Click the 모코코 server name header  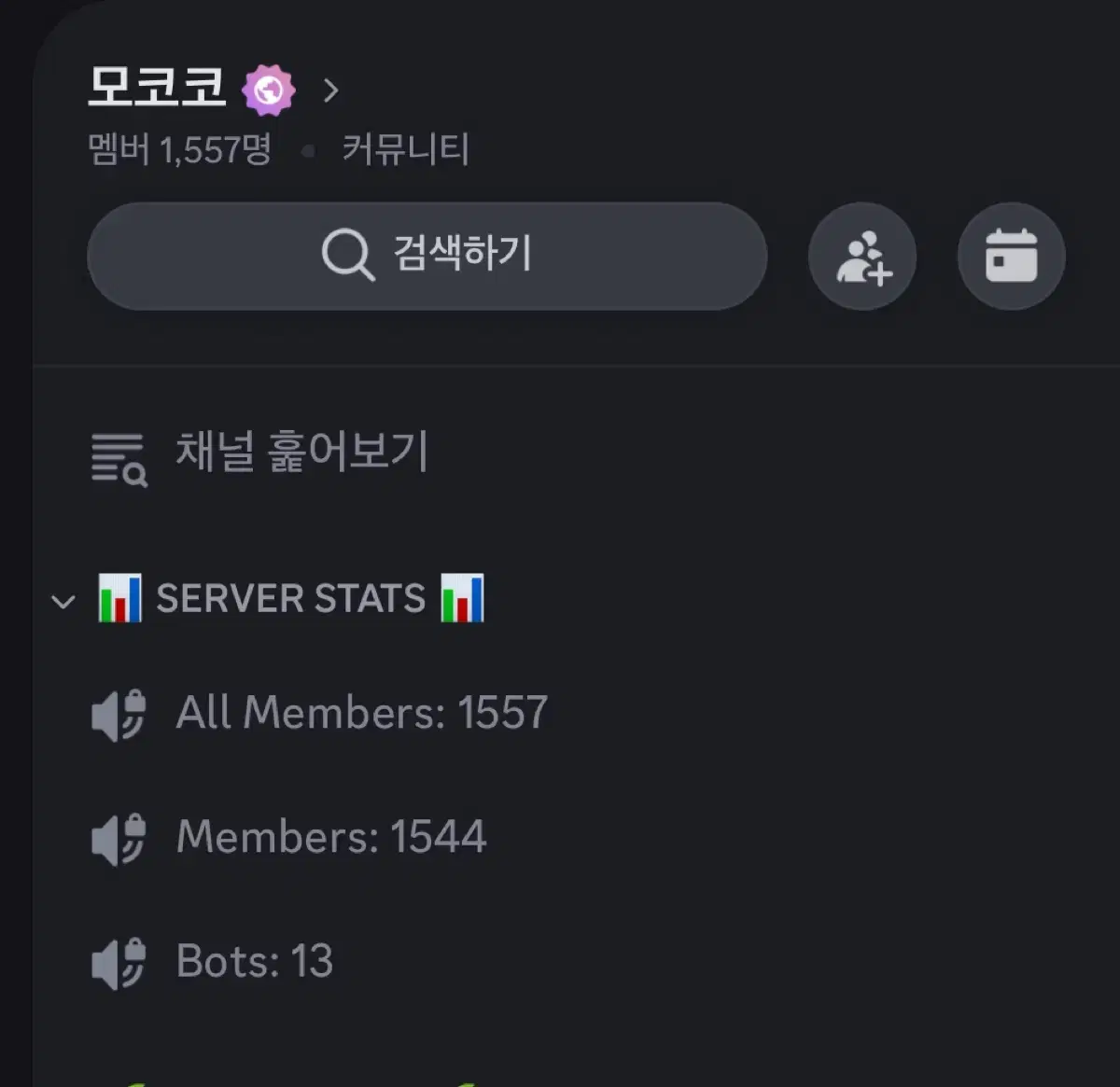pyautogui.click(x=157, y=87)
